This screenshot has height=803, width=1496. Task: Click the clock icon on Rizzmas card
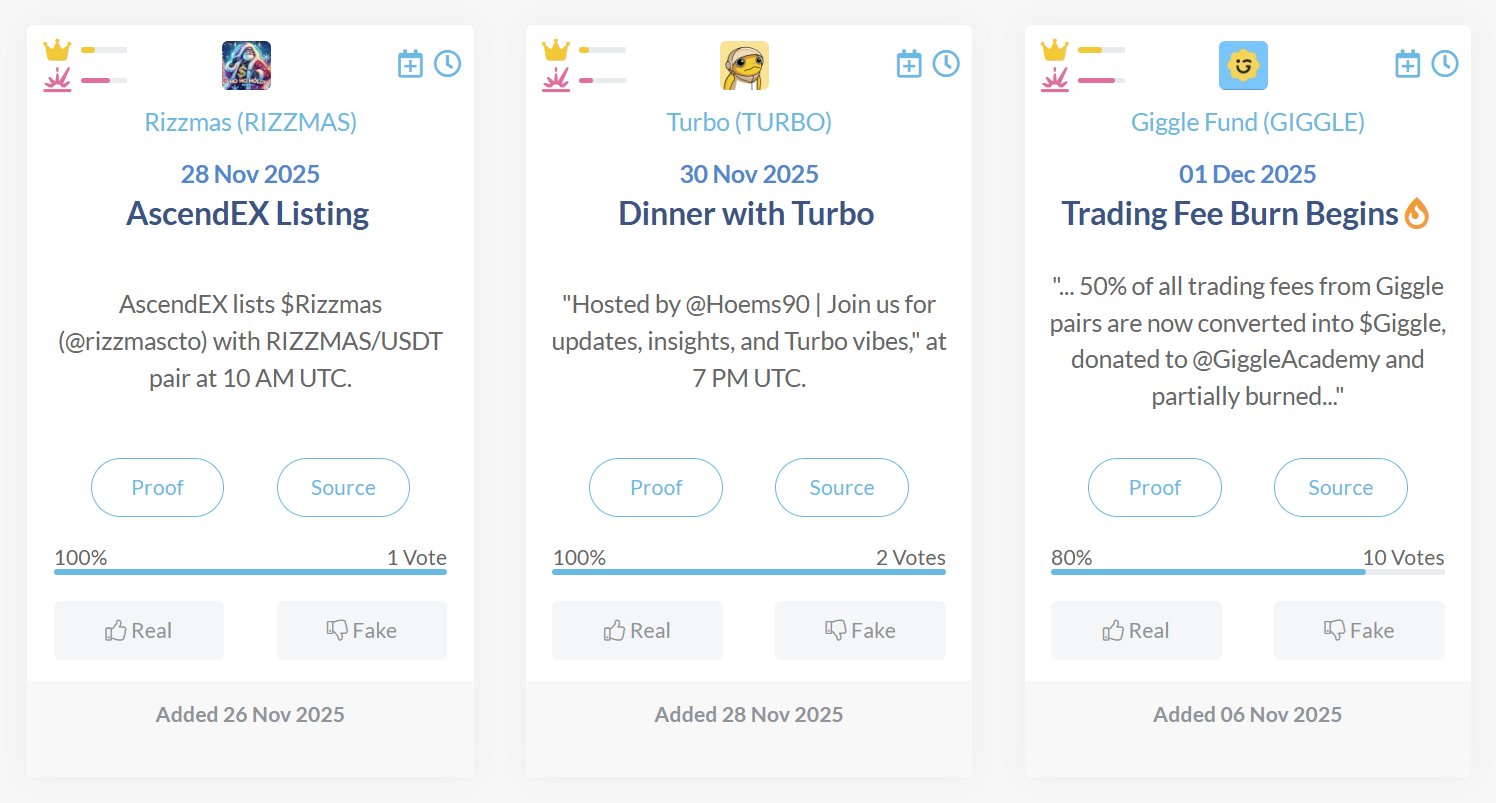click(447, 64)
